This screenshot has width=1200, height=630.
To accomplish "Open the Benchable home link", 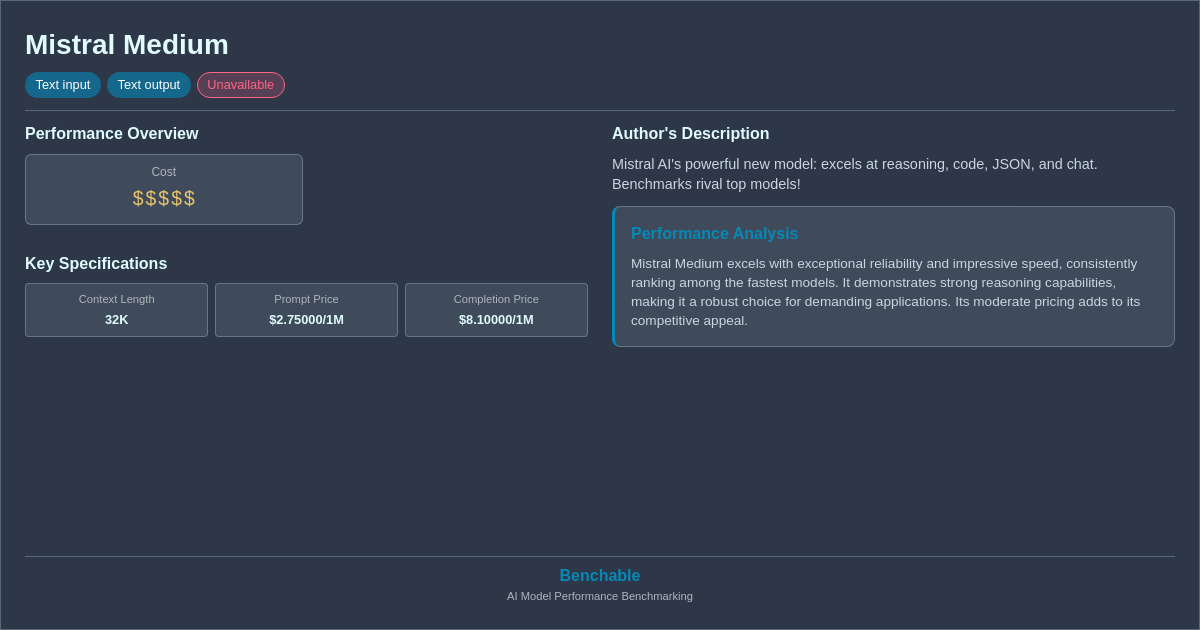I will (599, 575).
